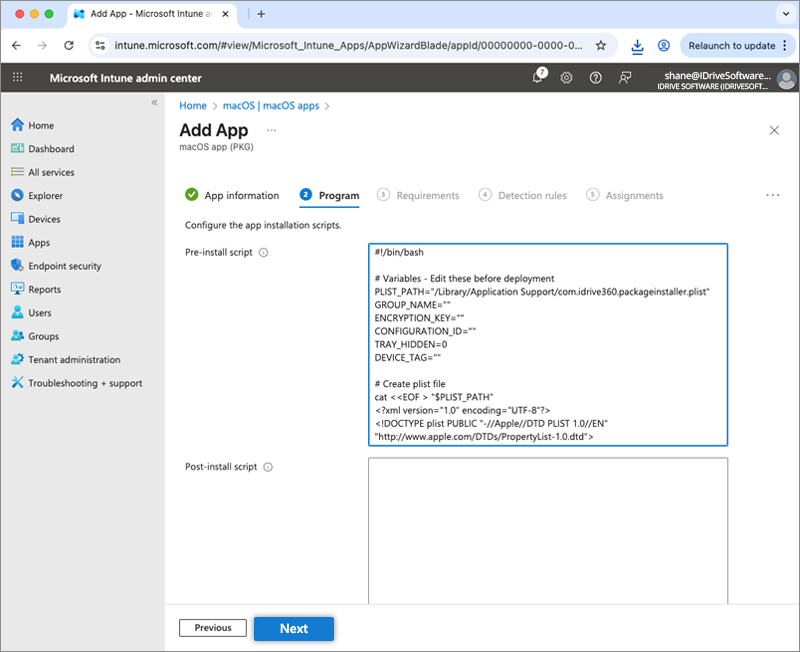Open a new browser tab
Screen dimensions: 800x652
261,14
